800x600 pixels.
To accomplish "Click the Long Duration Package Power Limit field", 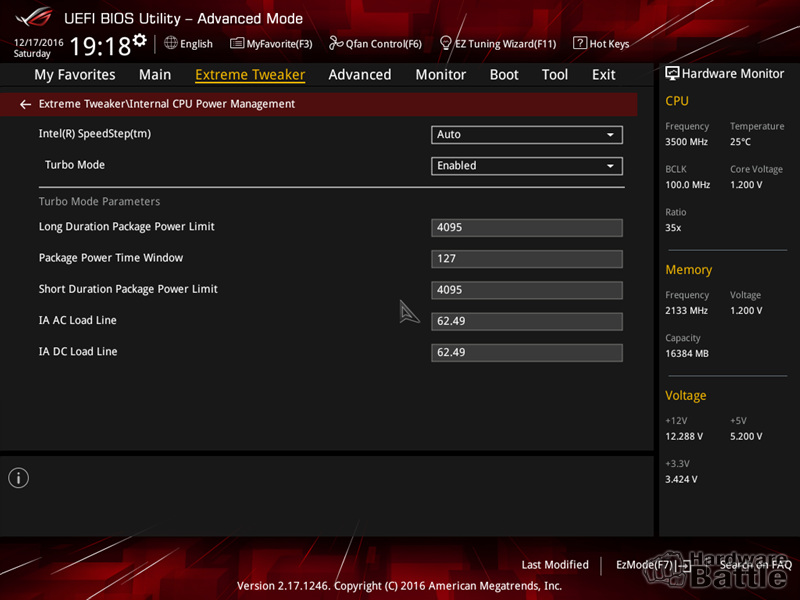I will pyautogui.click(x=527, y=228).
